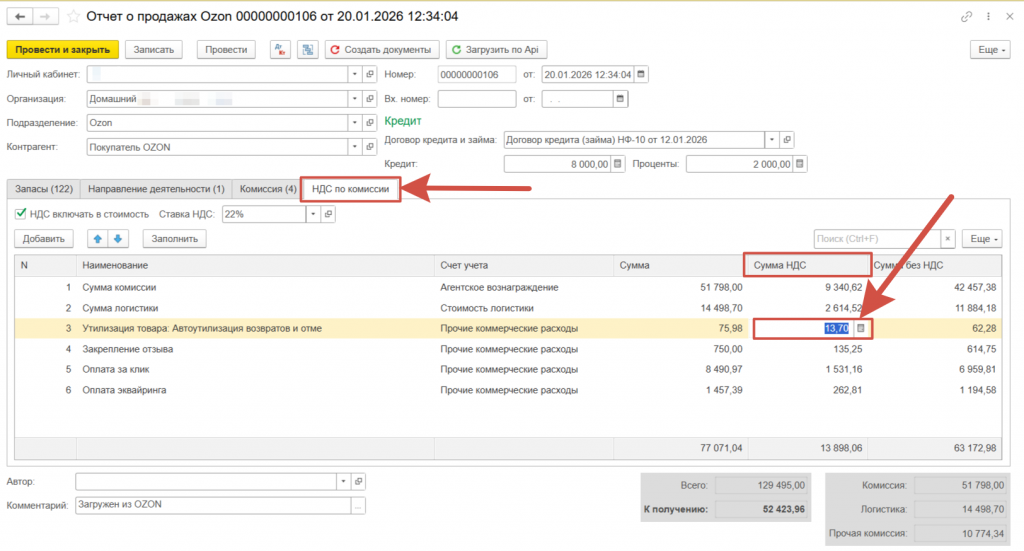Viewport: 1024px width, 551px height.
Task: Switch to the Запасы (122) tab
Action: 44,189
